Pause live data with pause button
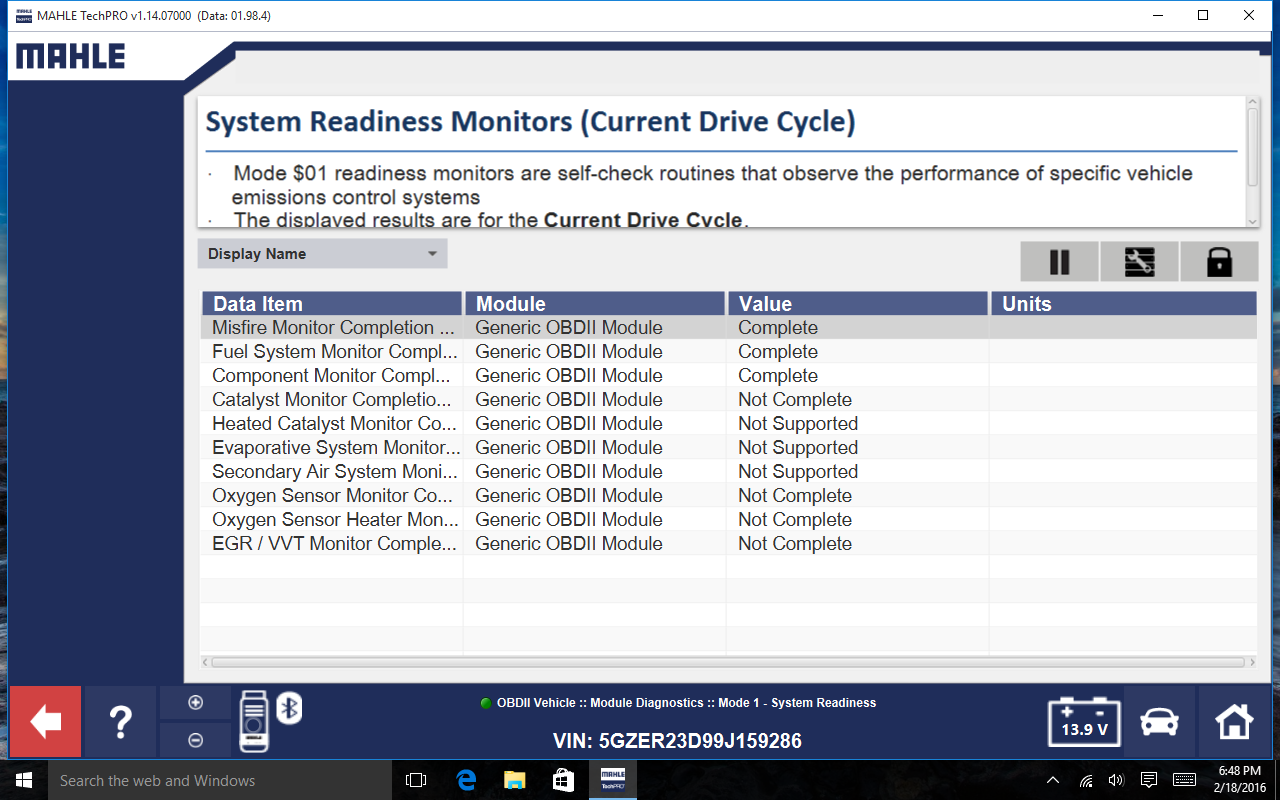The width and height of the screenshot is (1280, 800). click(x=1059, y=262)
